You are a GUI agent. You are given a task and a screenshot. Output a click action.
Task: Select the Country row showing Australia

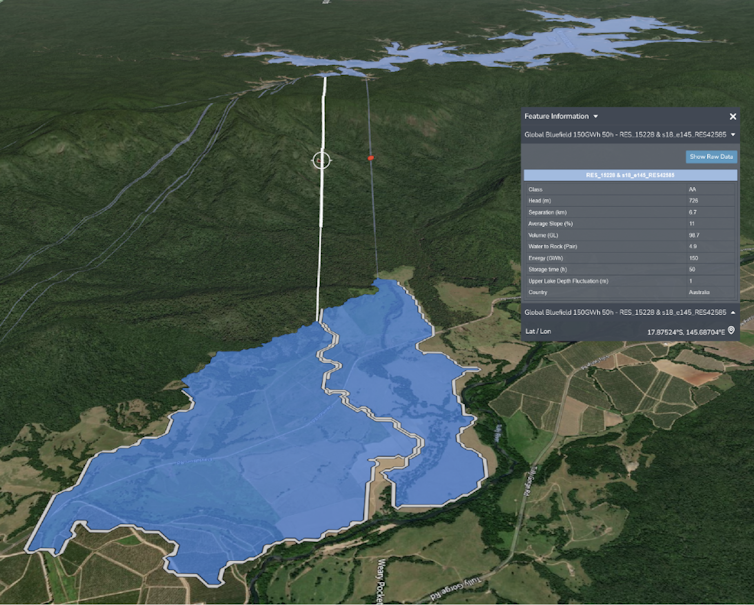pyautogui.click(x=629, y=292)
